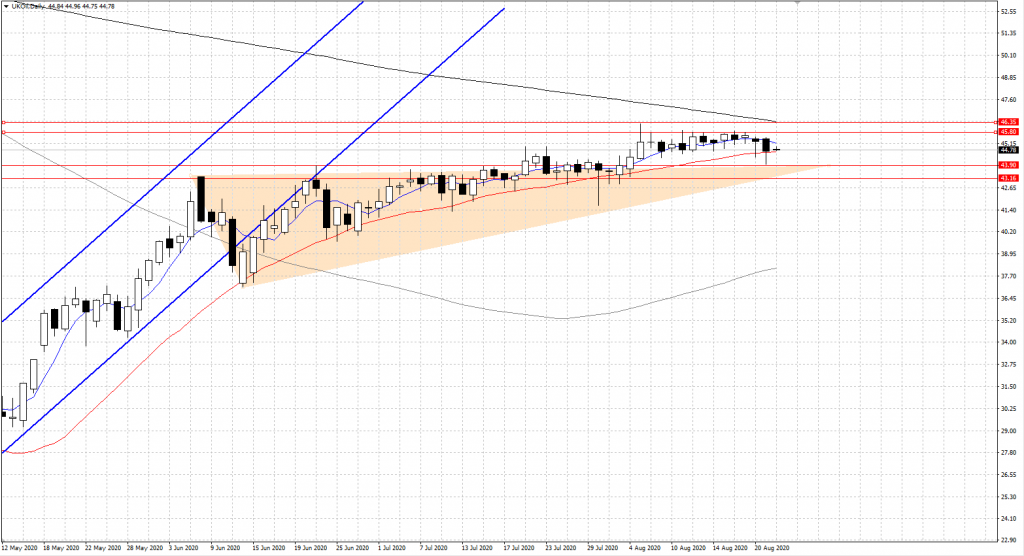Click the 12 May 2020 date label
The height and width of the screenshot is (556, 1024).
point(20,548)
